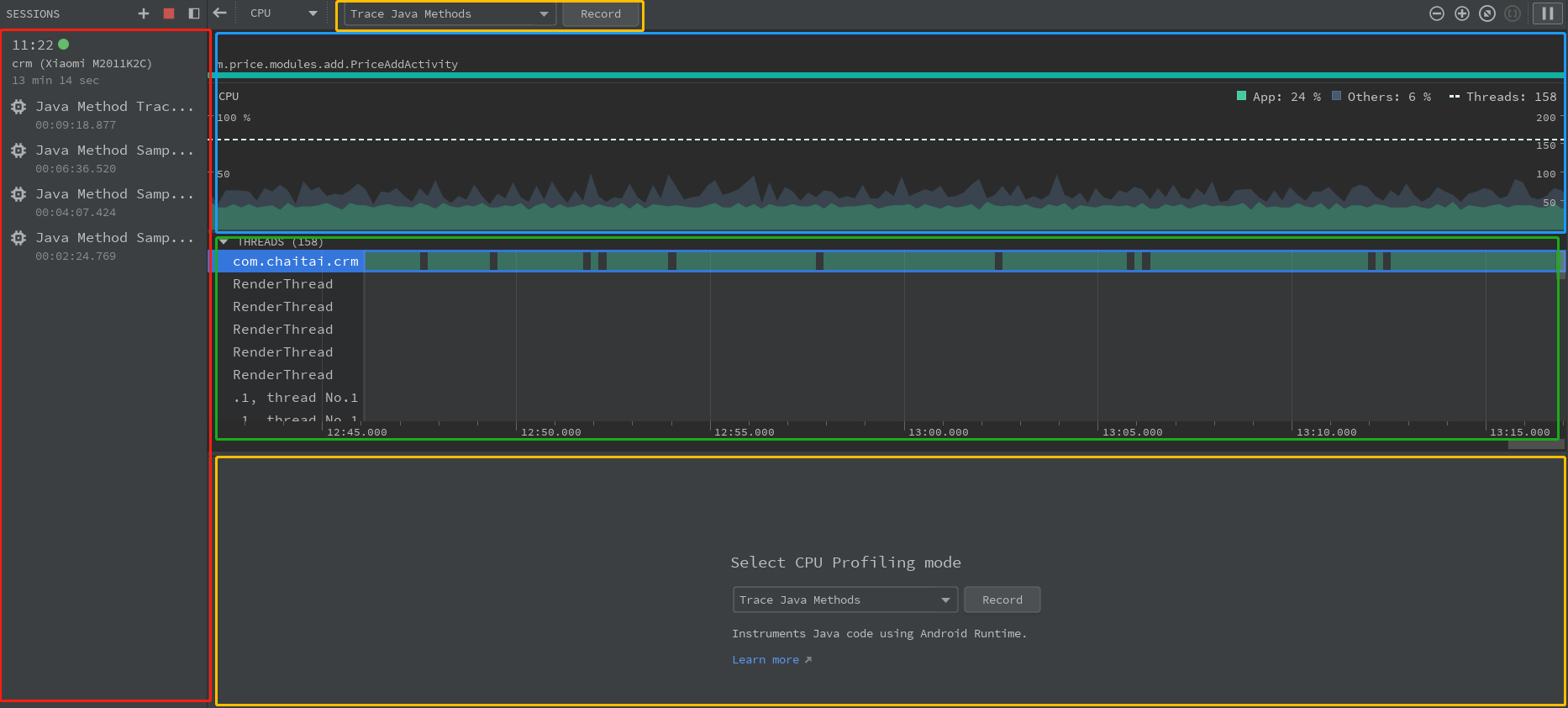
Task: Click the com.chaitai.crm thread activity bar
Action: tap(962, 262)
